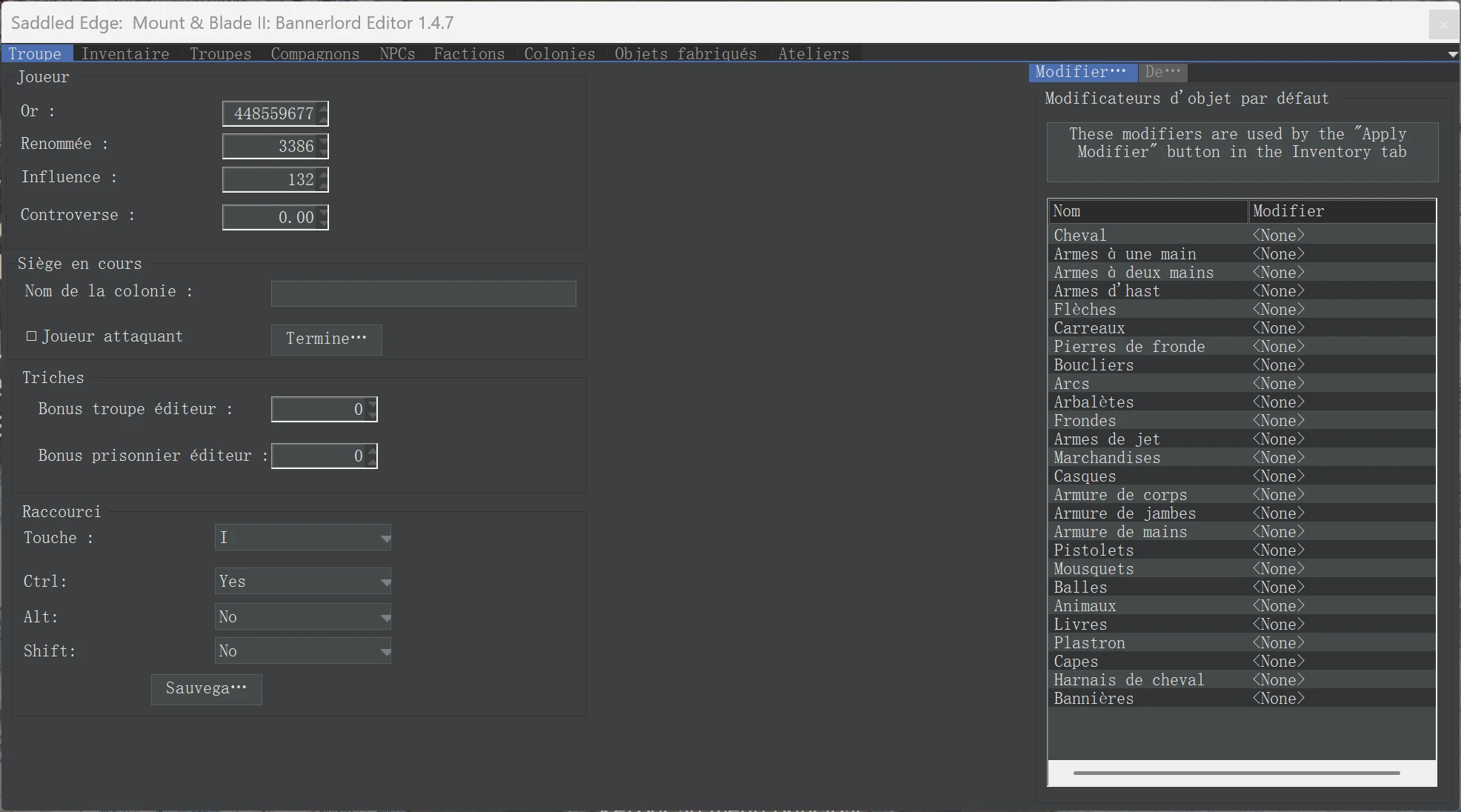1461x812 pixels.
Task: Click the Controverse field spinner arrows
Action: pyautogui.click(x=323, y=217)
